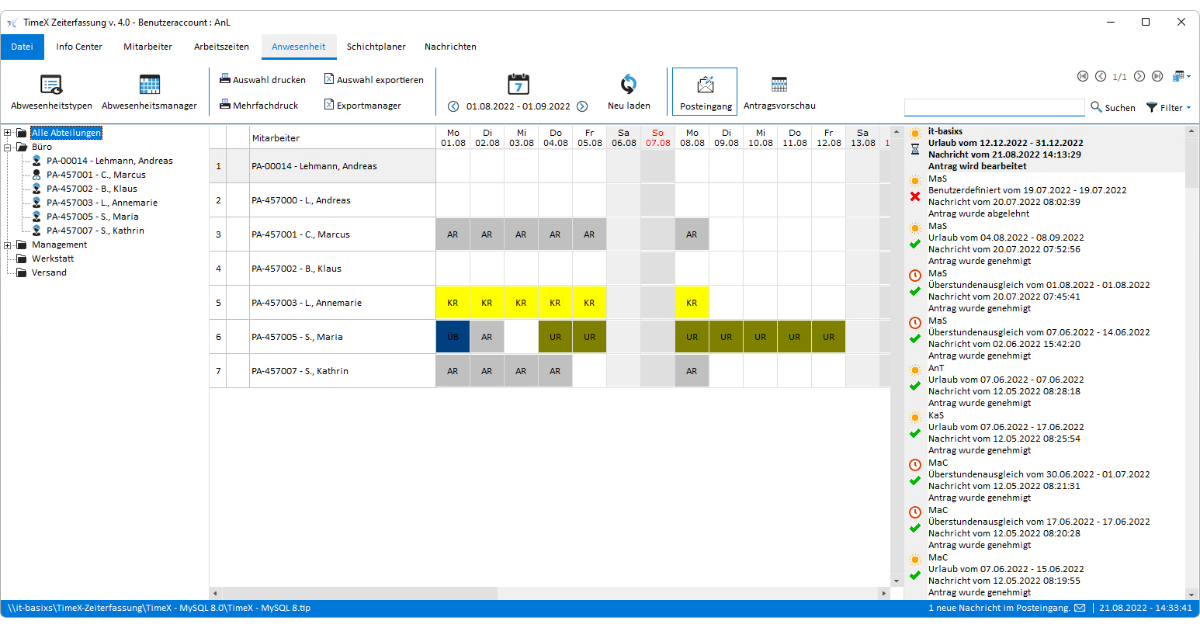Select PA-457007 S., Kathrin in tree
The image size is (1200, 628).
(x=95, y=230)
